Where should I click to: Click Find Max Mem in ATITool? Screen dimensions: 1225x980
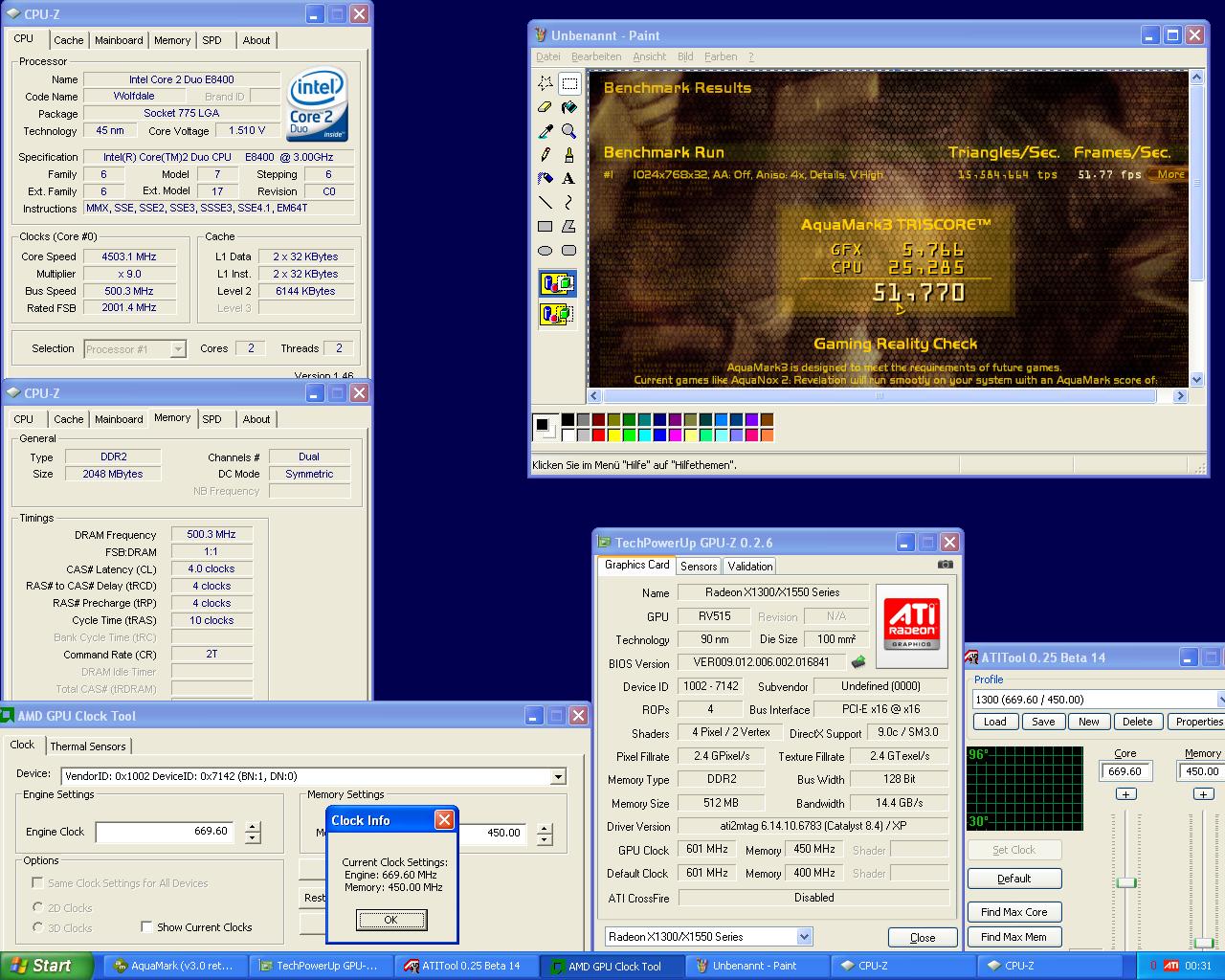click(1013, 937)
